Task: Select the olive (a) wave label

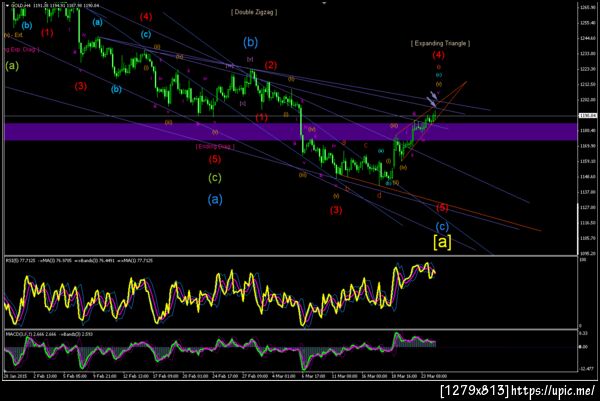Action: 12,66
